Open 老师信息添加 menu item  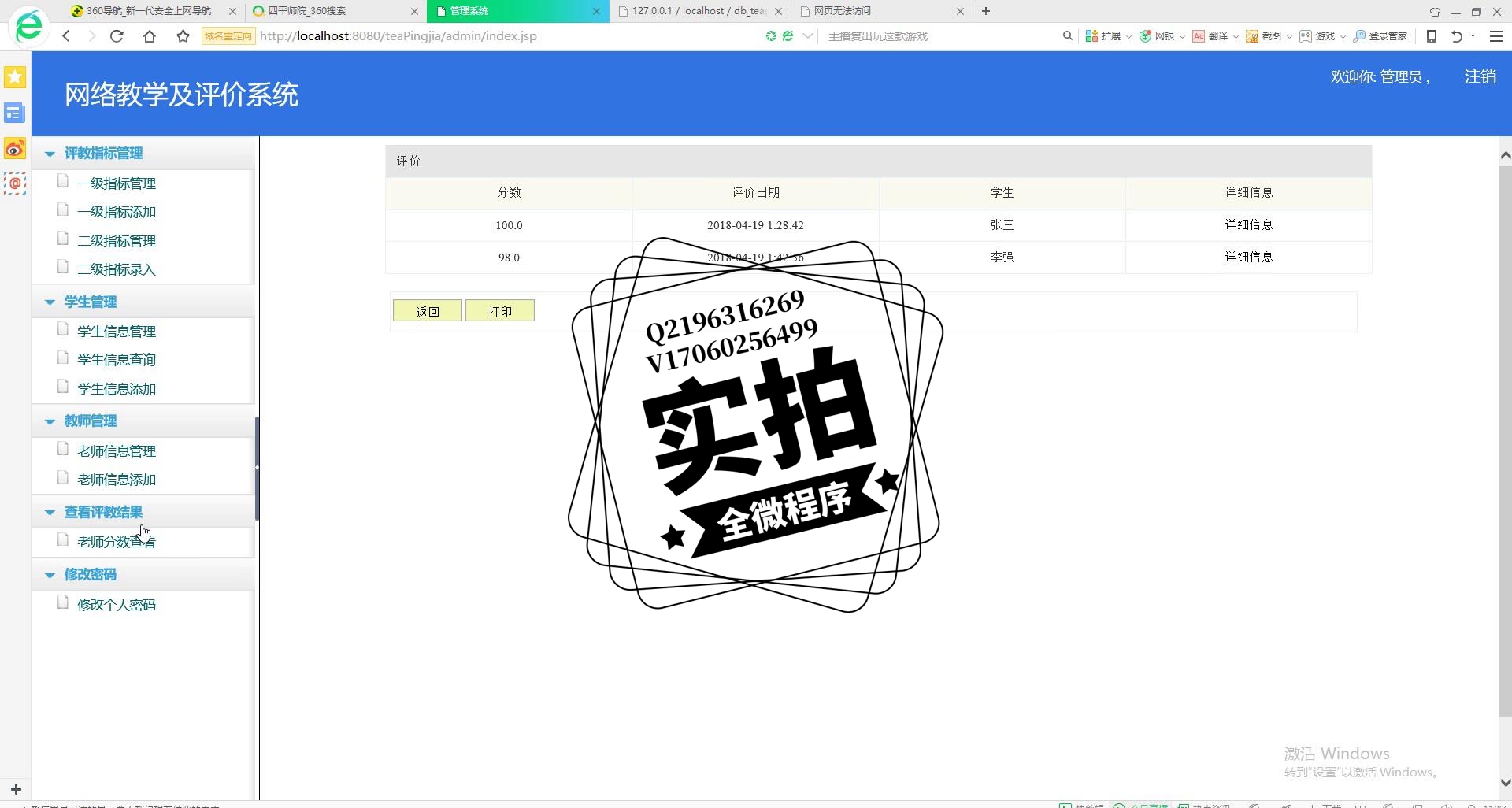(x=117, y=480)
